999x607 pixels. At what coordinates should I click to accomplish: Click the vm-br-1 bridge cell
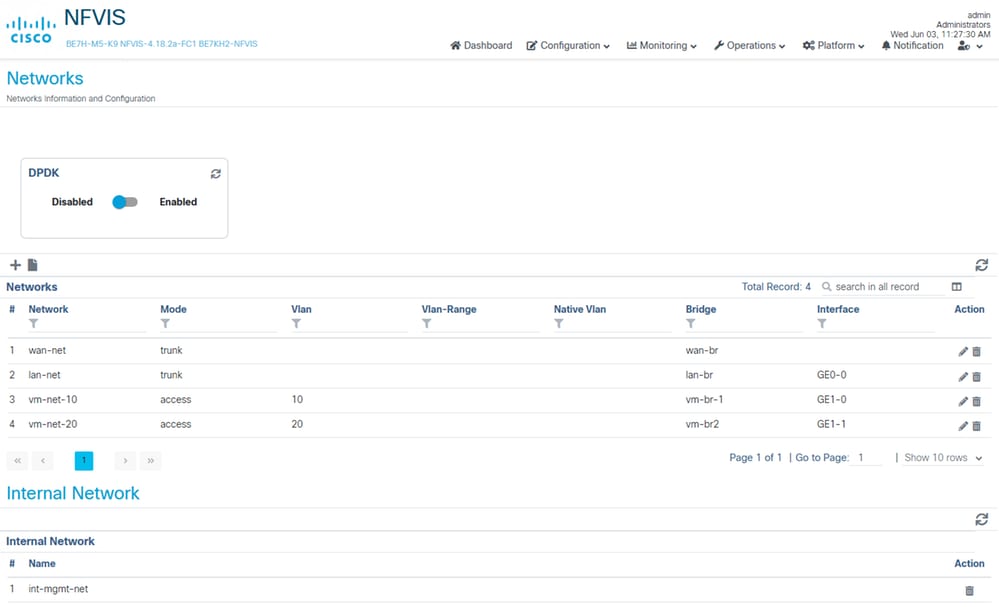tap(704, 399)
